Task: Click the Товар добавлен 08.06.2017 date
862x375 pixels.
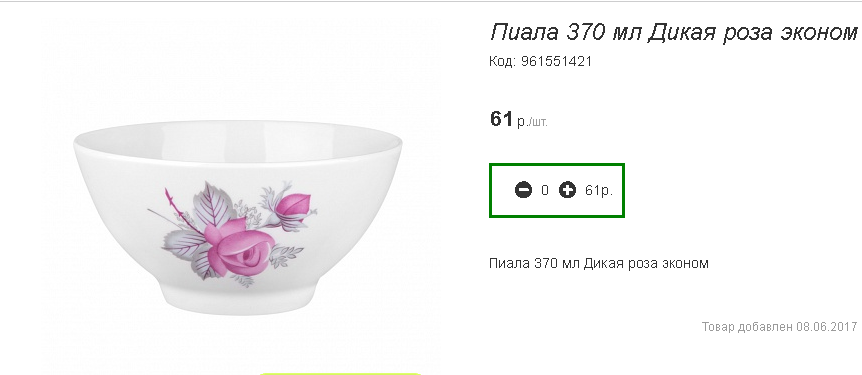Action: pyautogui.click(x=780, y=327)
